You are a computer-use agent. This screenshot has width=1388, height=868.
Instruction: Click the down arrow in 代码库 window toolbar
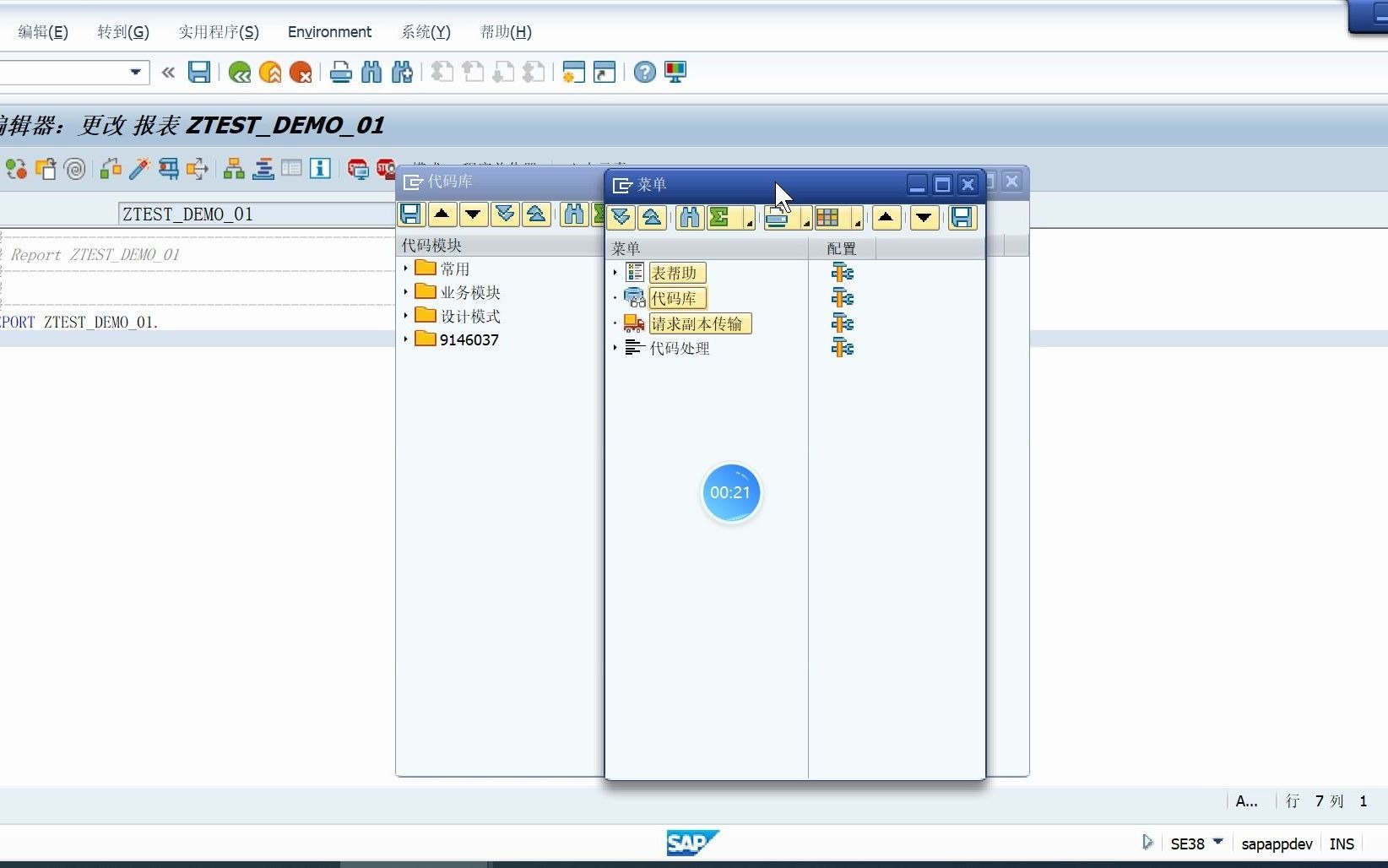click(474, 214)
